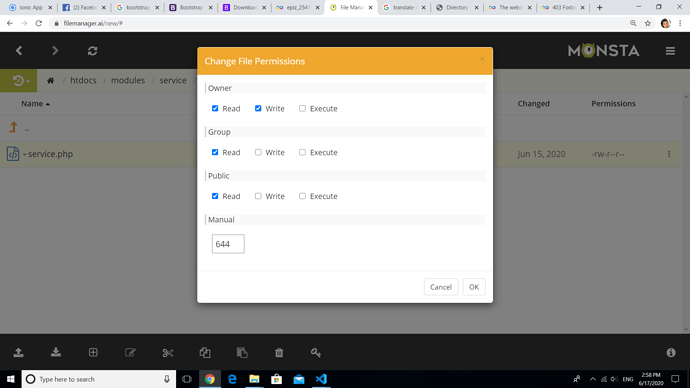Uncheck the Public Read checkbox
Image resolution: width=690 pixels, height=388 pixels.
(215, 196)
